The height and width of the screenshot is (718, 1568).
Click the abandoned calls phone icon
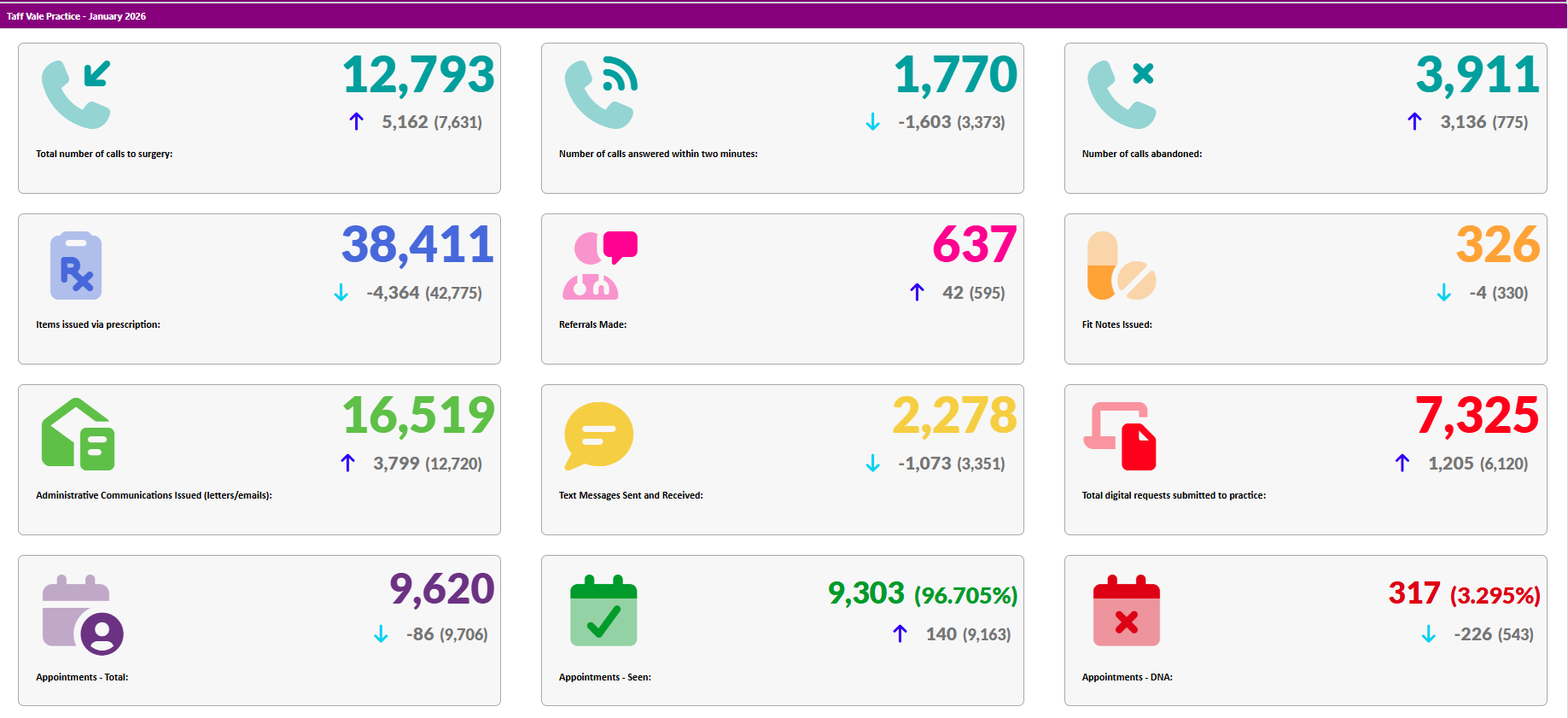click(1121, 94)
